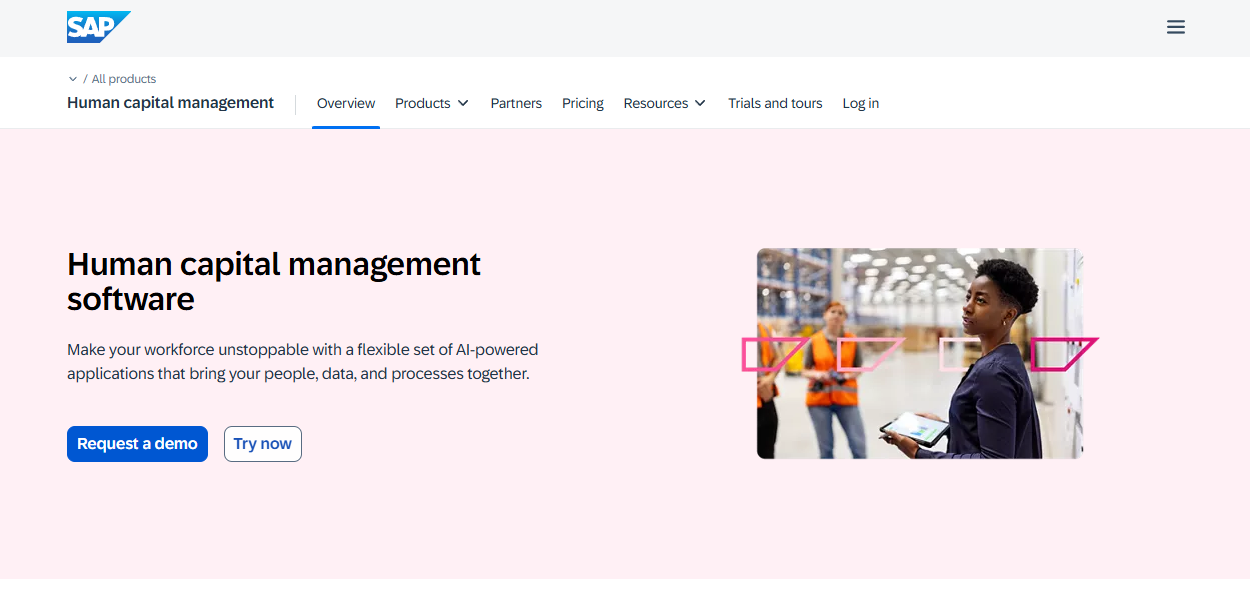The image size is (1250, 608).
Task: Click the Request a demo button
Action: coord(137,443)
